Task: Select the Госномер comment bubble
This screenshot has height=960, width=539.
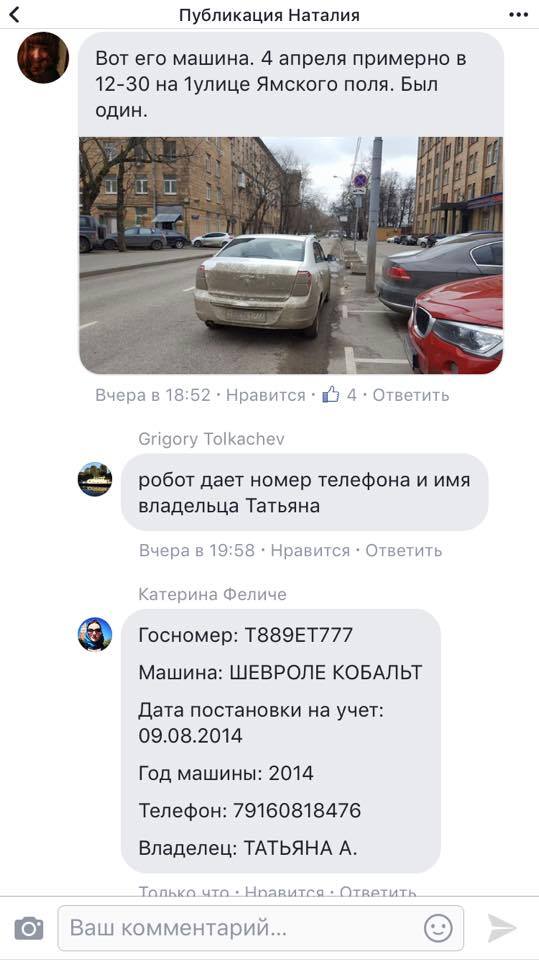Action: [281, 741]
